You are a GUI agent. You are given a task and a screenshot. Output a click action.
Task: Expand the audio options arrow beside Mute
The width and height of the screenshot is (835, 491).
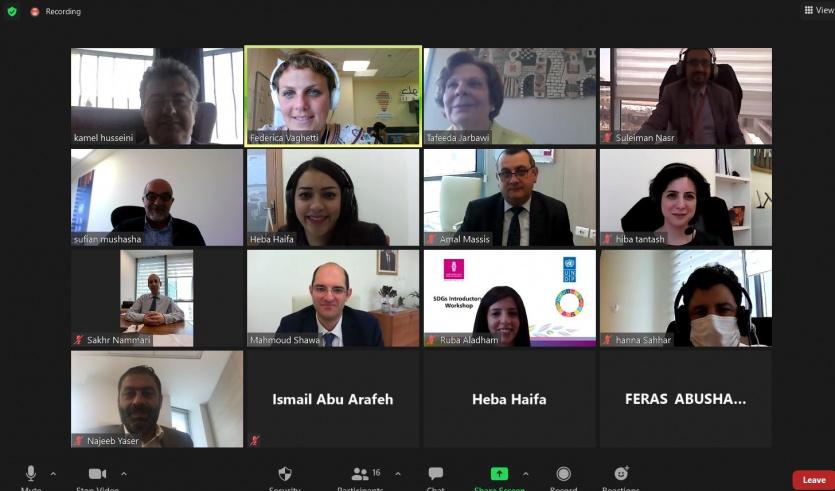(53, 473)
